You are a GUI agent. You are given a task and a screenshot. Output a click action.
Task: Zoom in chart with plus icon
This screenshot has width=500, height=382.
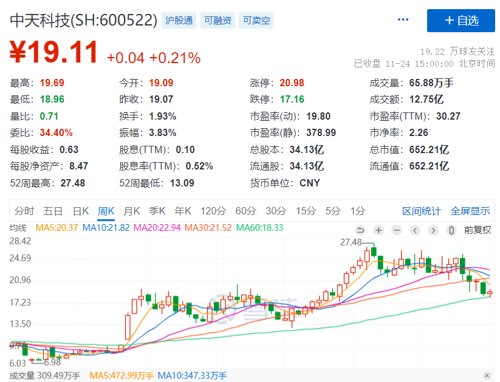[x=379, y=230]
